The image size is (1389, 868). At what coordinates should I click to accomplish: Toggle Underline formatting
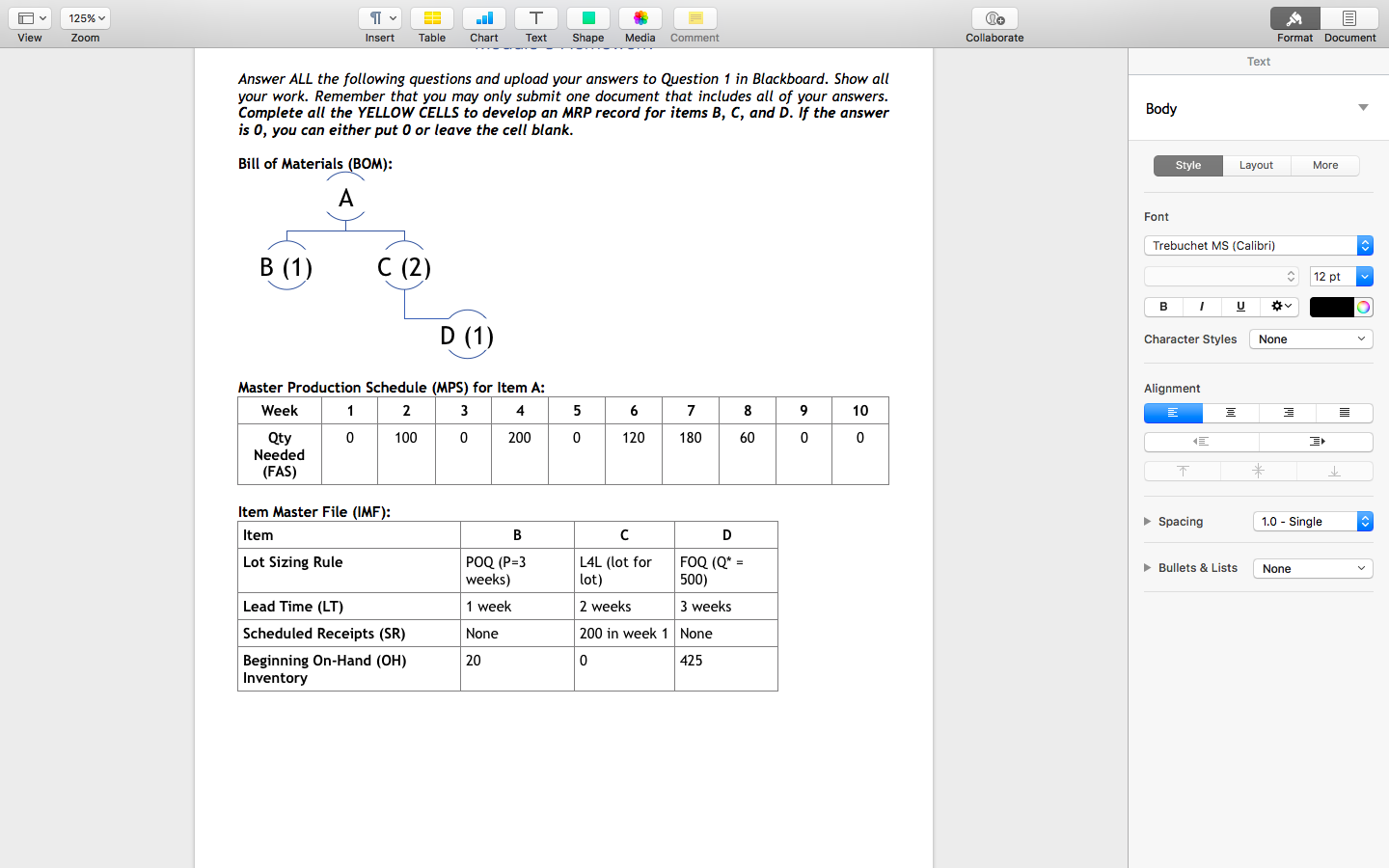point(1240,307)
